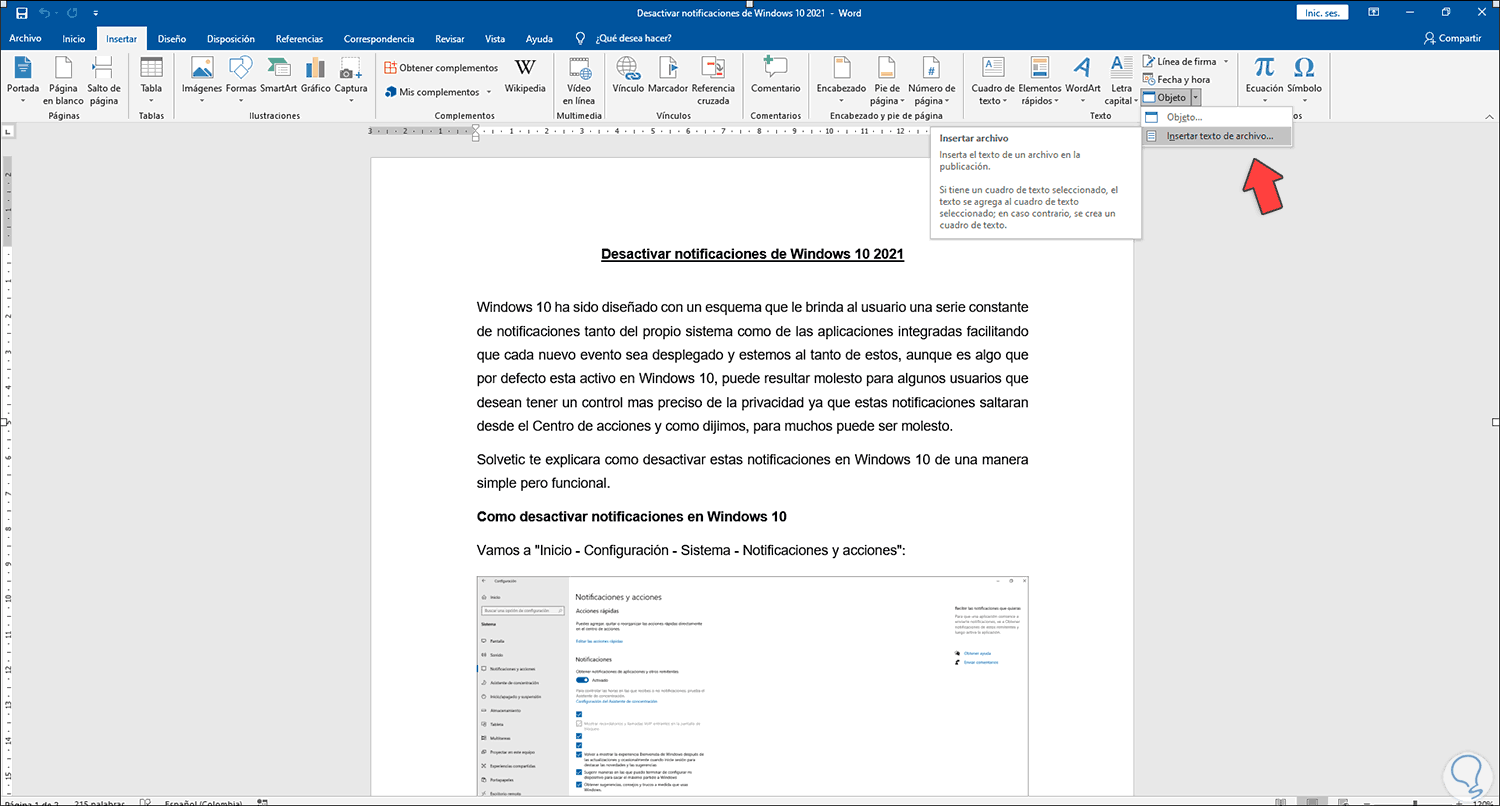Click the Compartir share button
This screenshot has width=1500, height=806.
click(1452, 39)
